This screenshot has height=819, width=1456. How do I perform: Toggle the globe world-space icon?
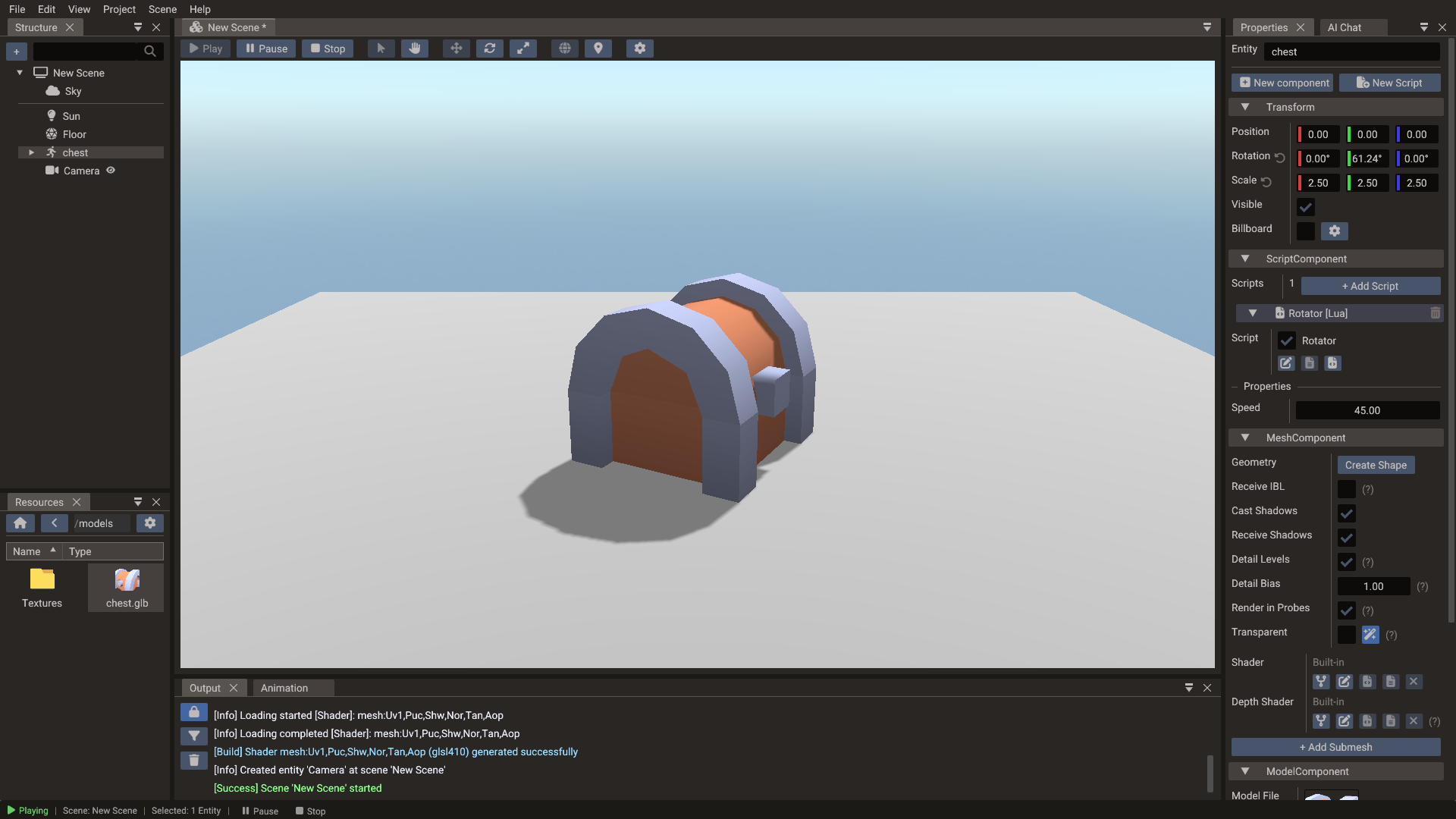click(565, 49)
